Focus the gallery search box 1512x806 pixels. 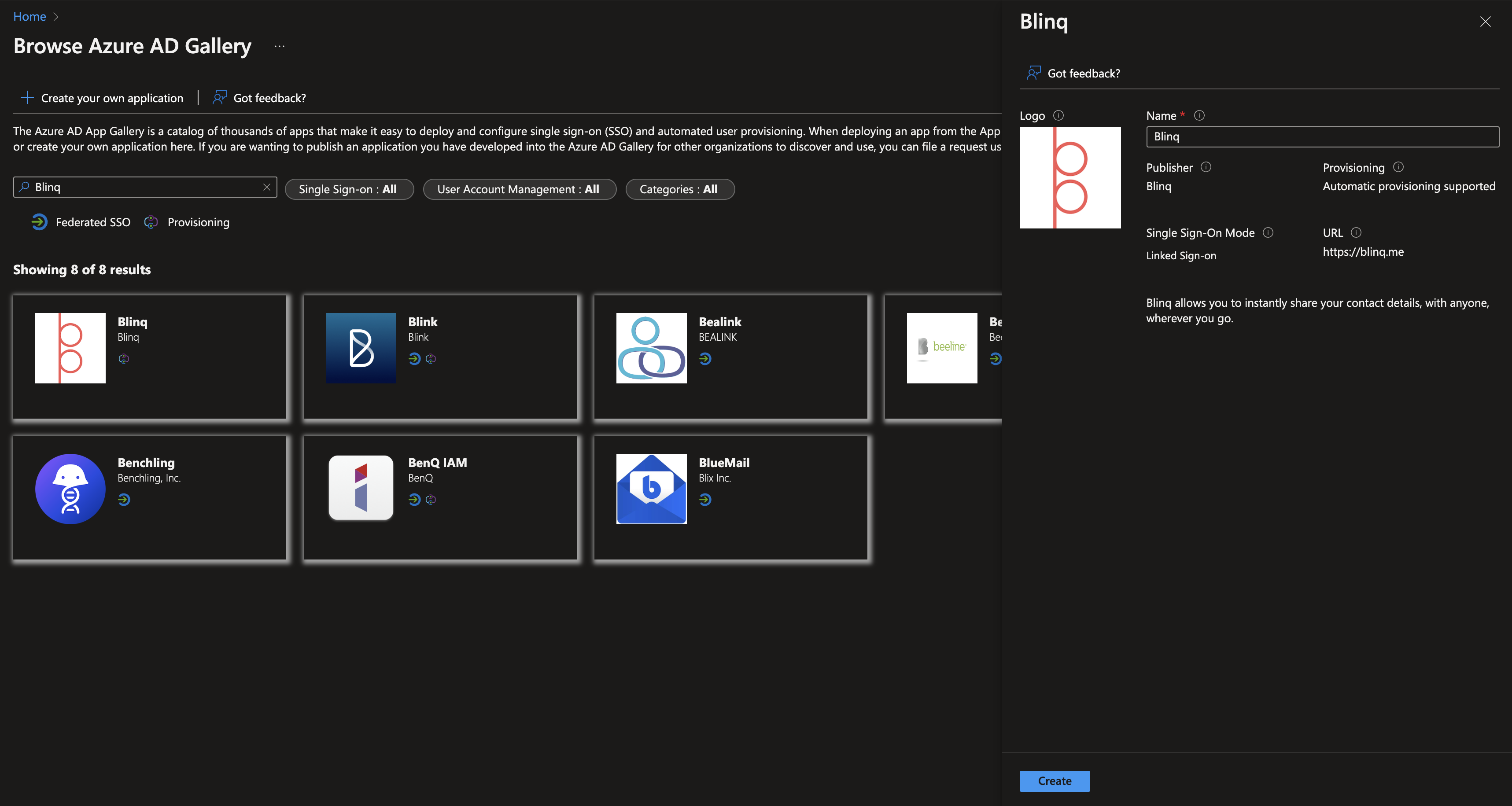145,187
